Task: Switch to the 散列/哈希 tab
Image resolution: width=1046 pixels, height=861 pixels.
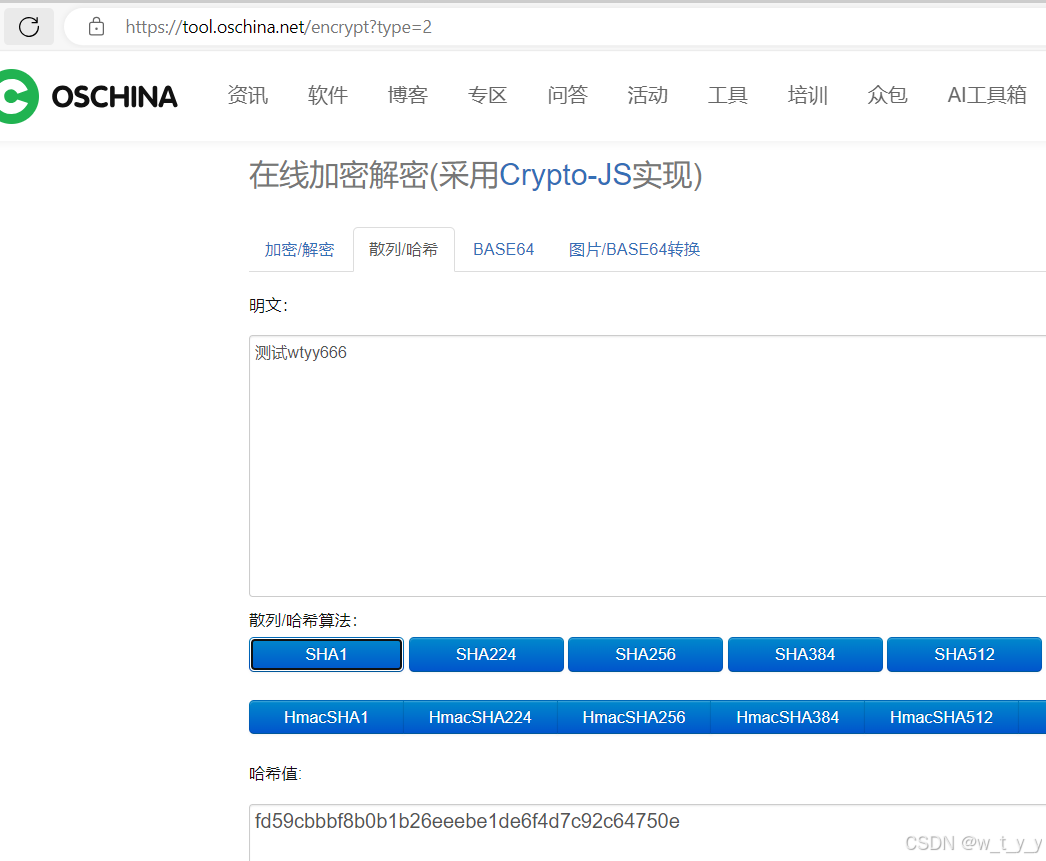Action: coord(403,249)
